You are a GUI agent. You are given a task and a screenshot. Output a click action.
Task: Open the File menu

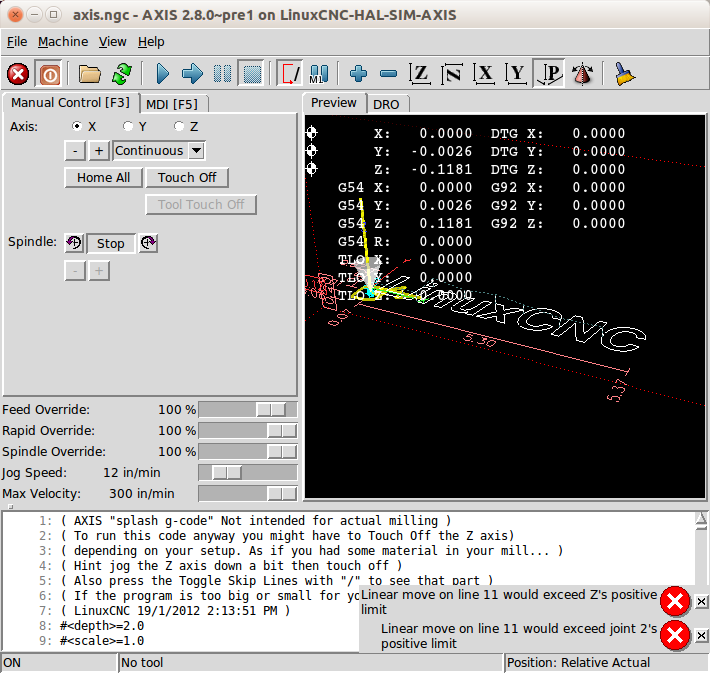pos(17,42)
